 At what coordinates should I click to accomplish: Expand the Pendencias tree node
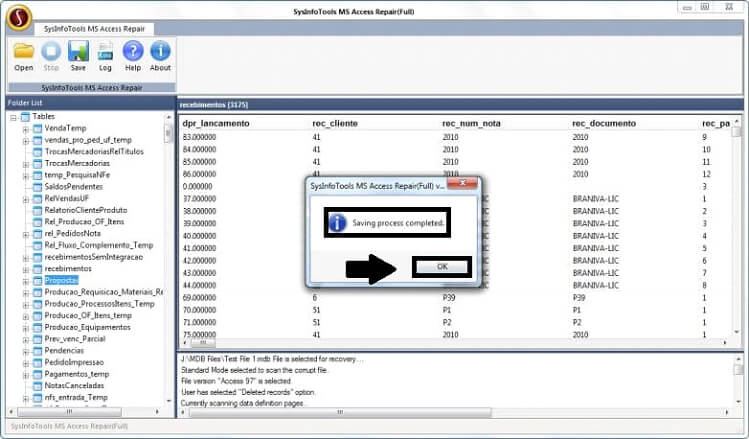point(25,351)
